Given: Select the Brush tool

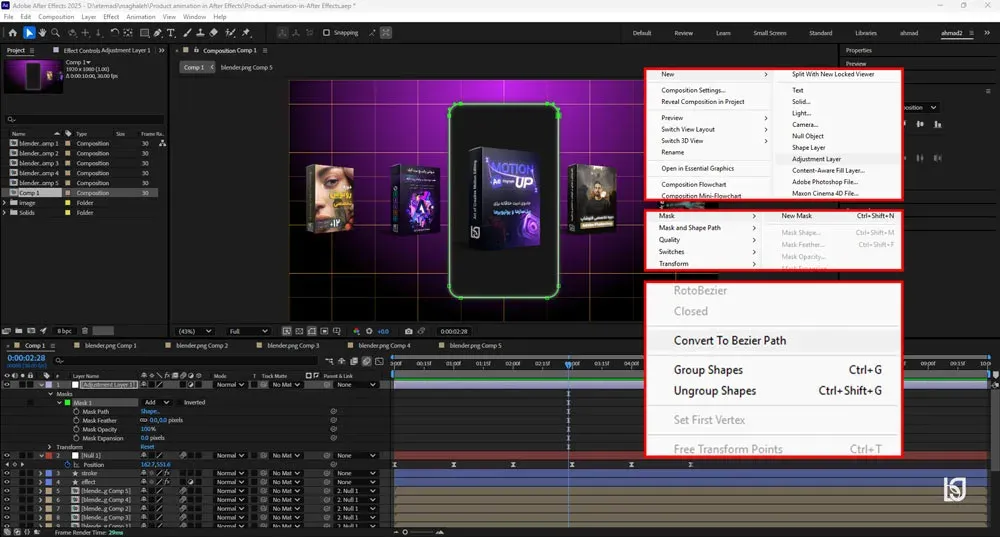Looking at the screenshot, I should point(188,33).
